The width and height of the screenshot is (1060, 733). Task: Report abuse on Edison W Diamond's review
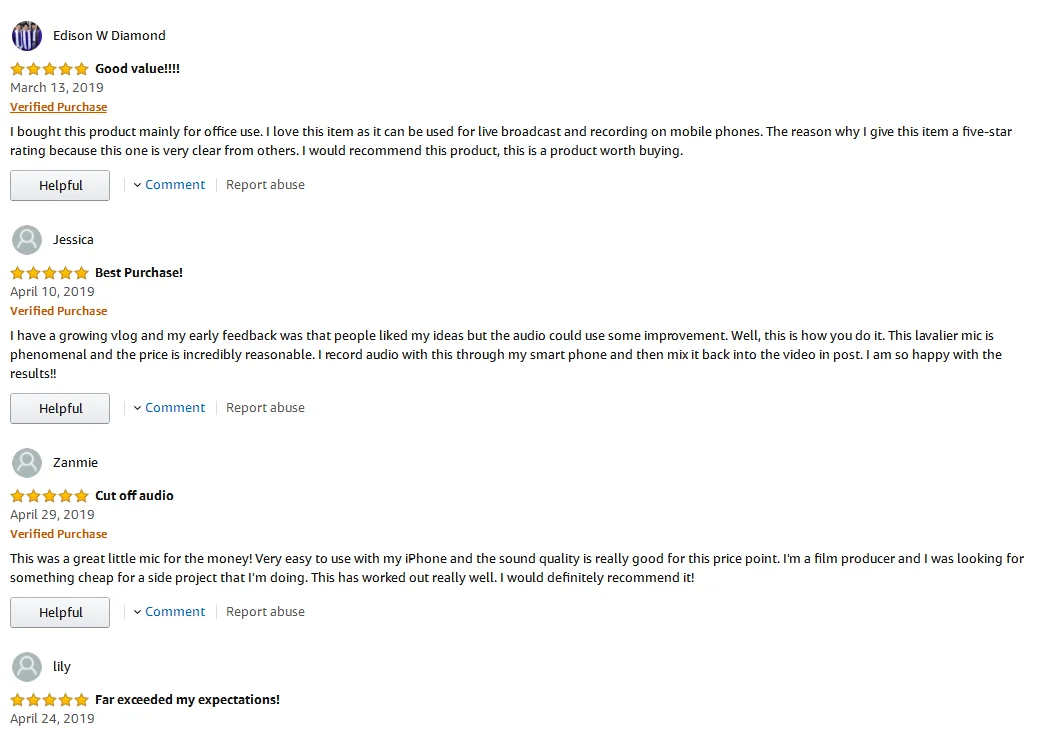tap(265, 185)
